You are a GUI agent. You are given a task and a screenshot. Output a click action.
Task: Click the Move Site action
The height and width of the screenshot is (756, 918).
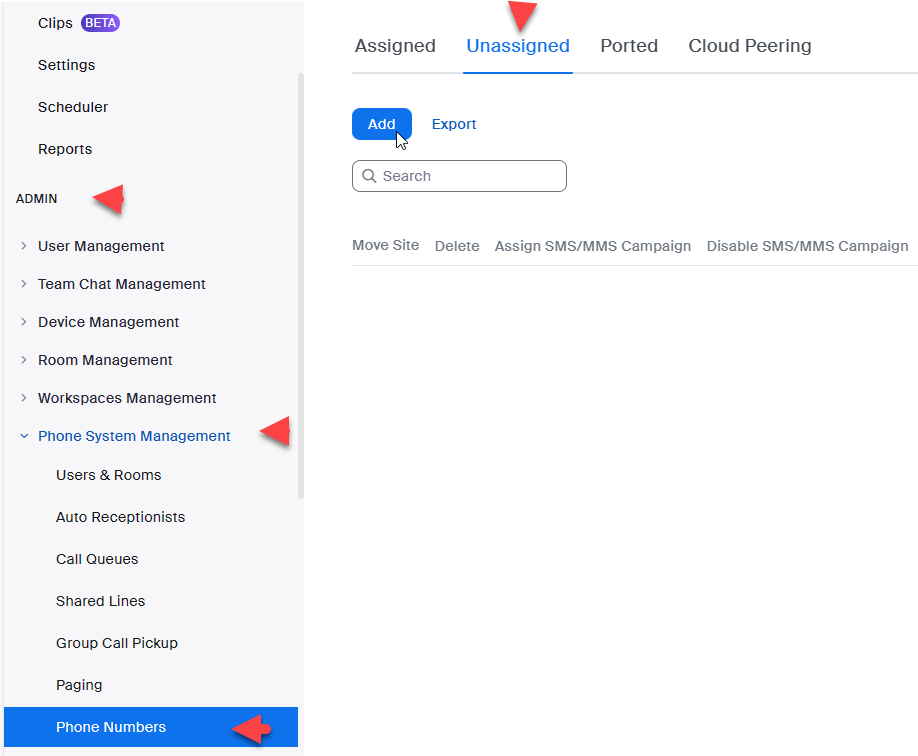point(385,246)
